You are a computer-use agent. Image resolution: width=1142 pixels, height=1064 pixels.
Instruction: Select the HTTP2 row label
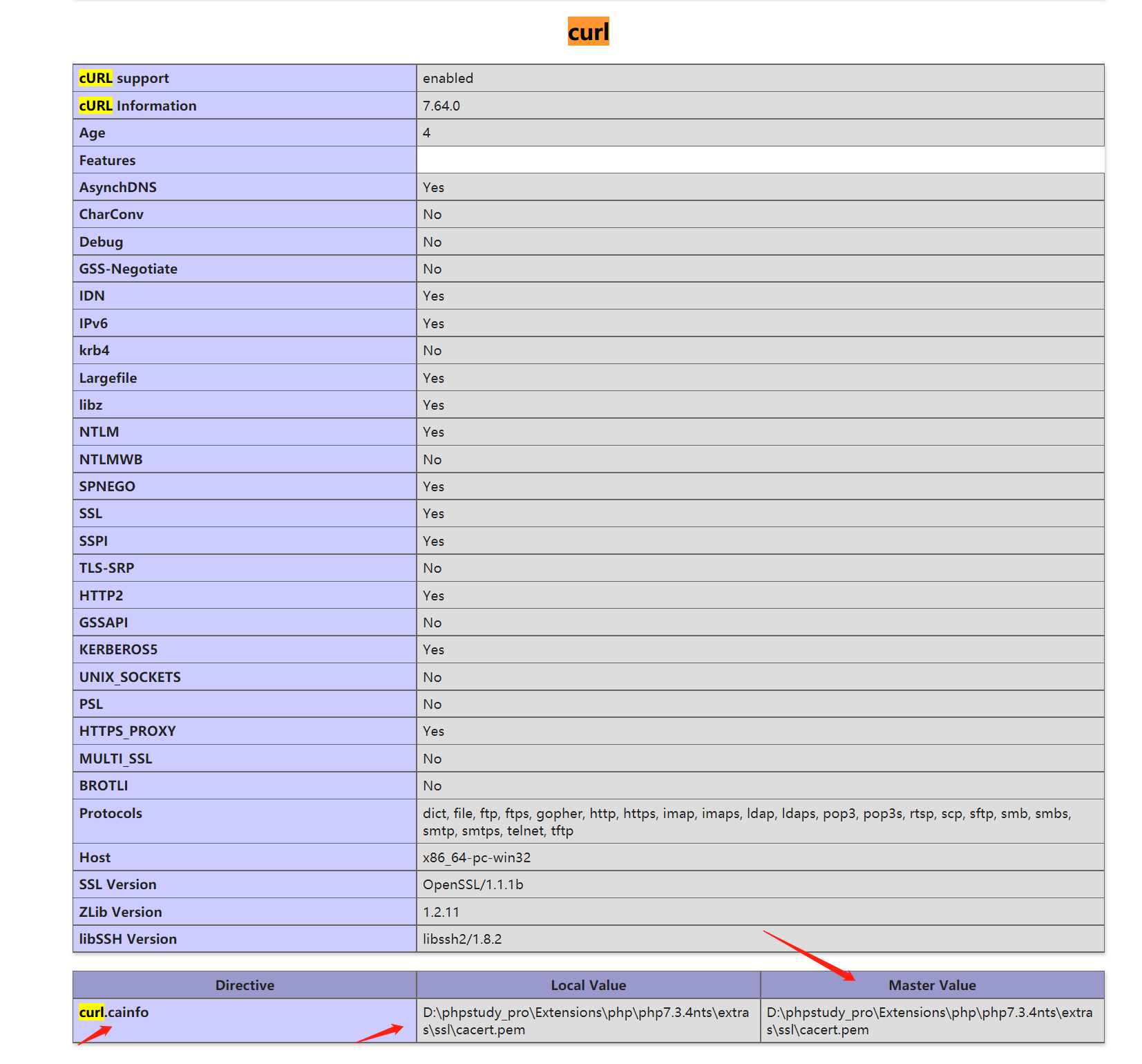coord(101,596)
